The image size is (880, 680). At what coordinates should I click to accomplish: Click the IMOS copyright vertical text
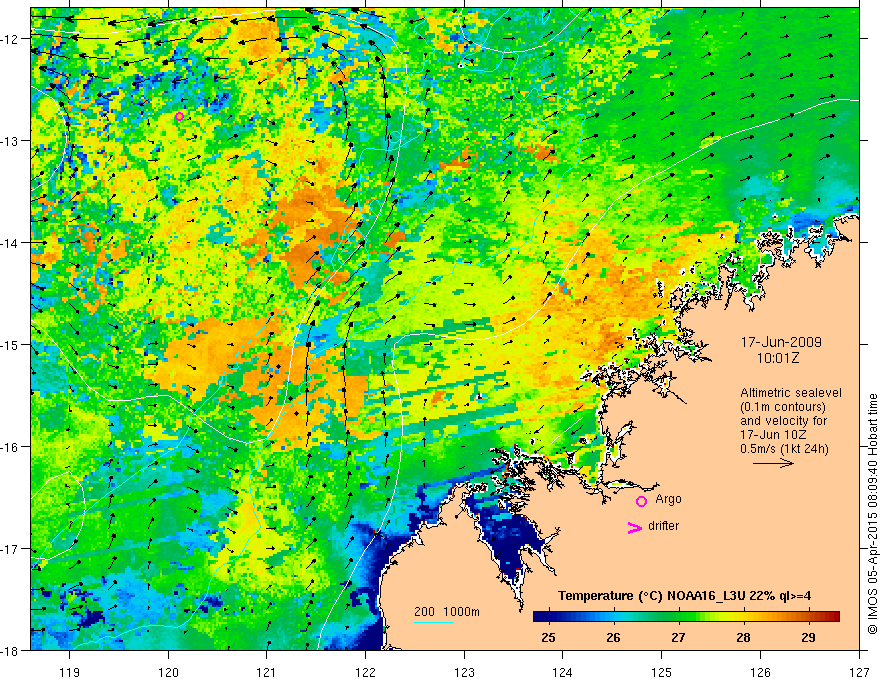[x=872, y=514]
